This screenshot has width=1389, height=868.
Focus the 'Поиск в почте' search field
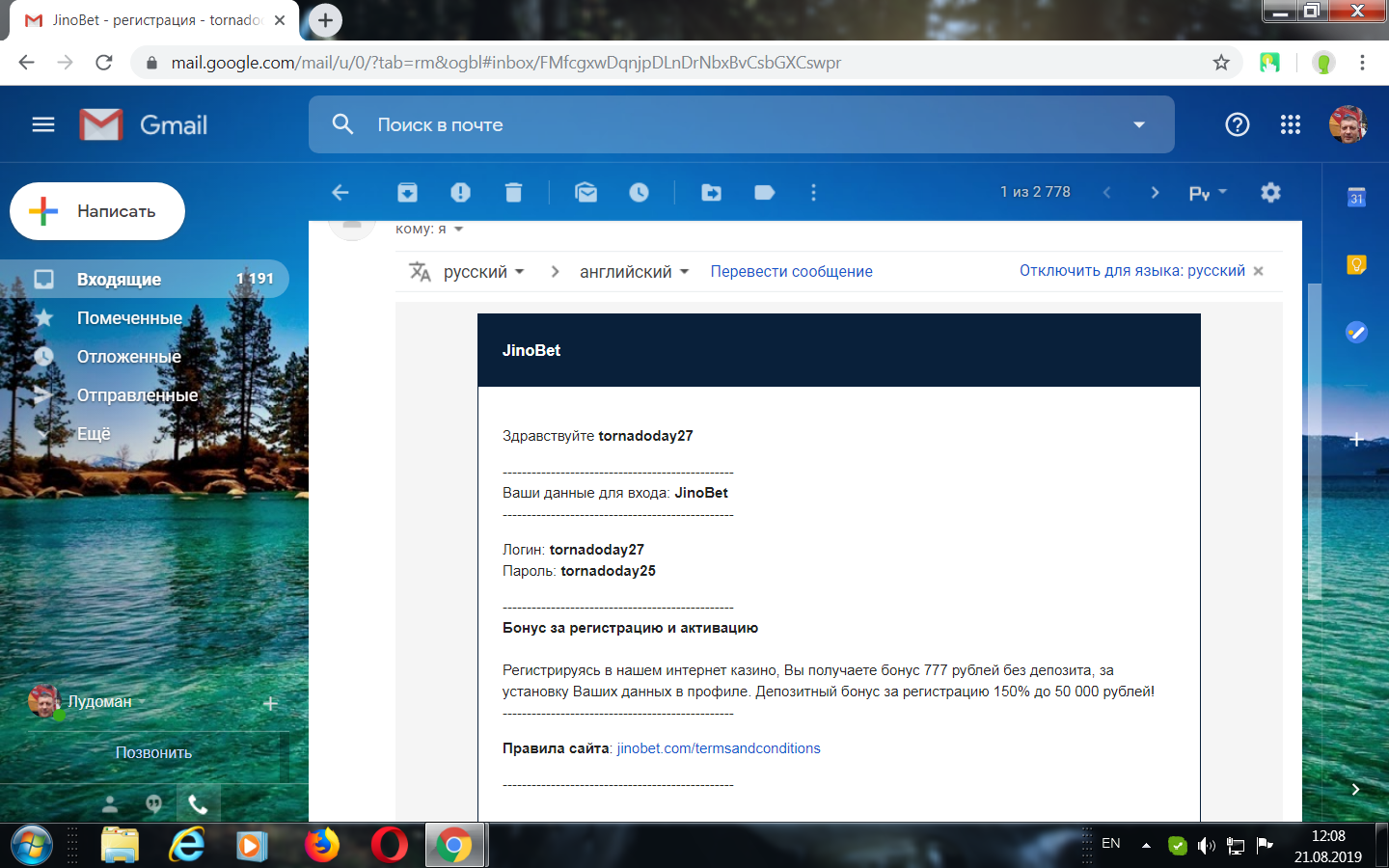pos(741,124)
